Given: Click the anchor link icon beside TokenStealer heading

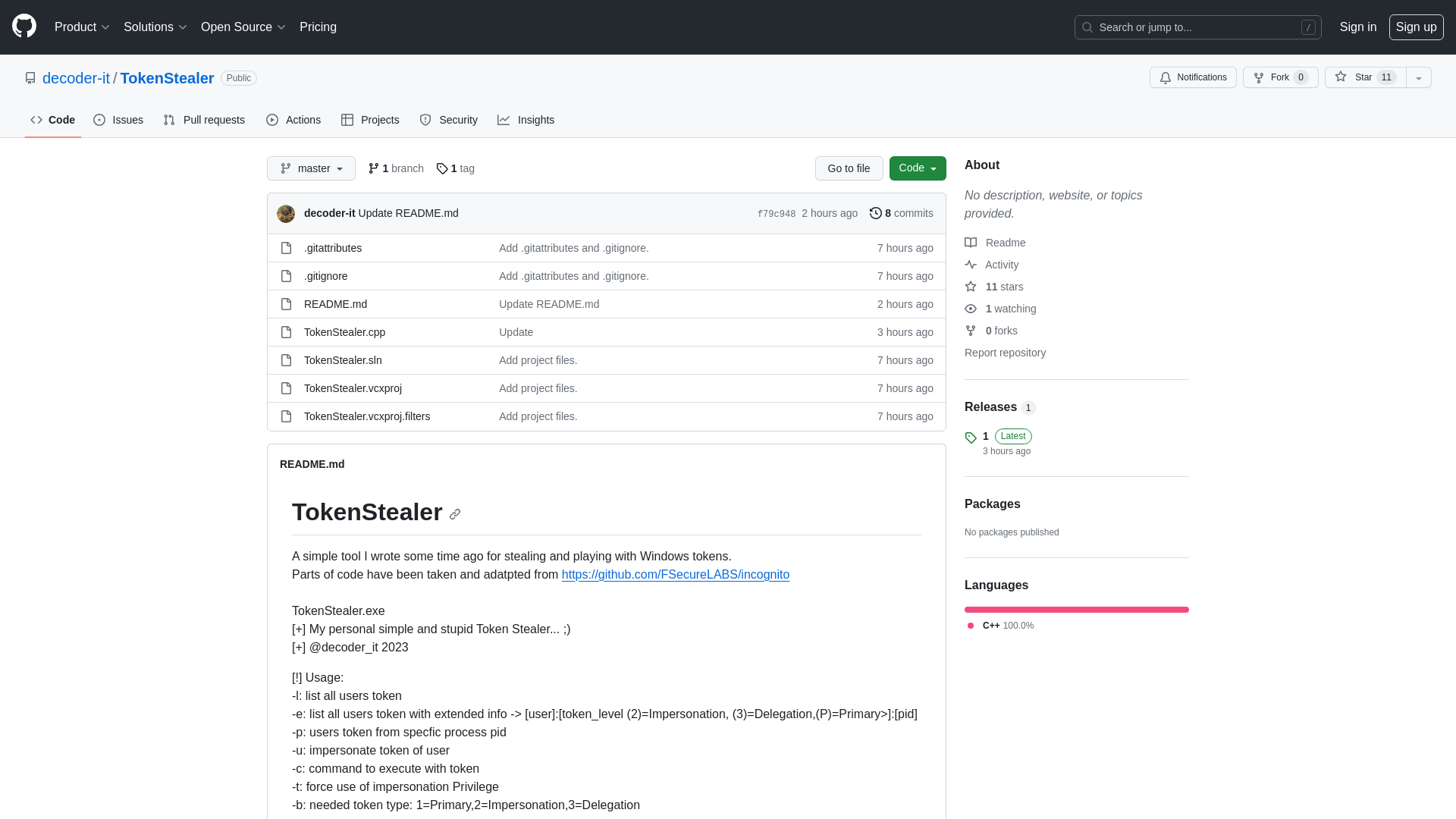Looking at the screenshot, I should pos(455,514).
